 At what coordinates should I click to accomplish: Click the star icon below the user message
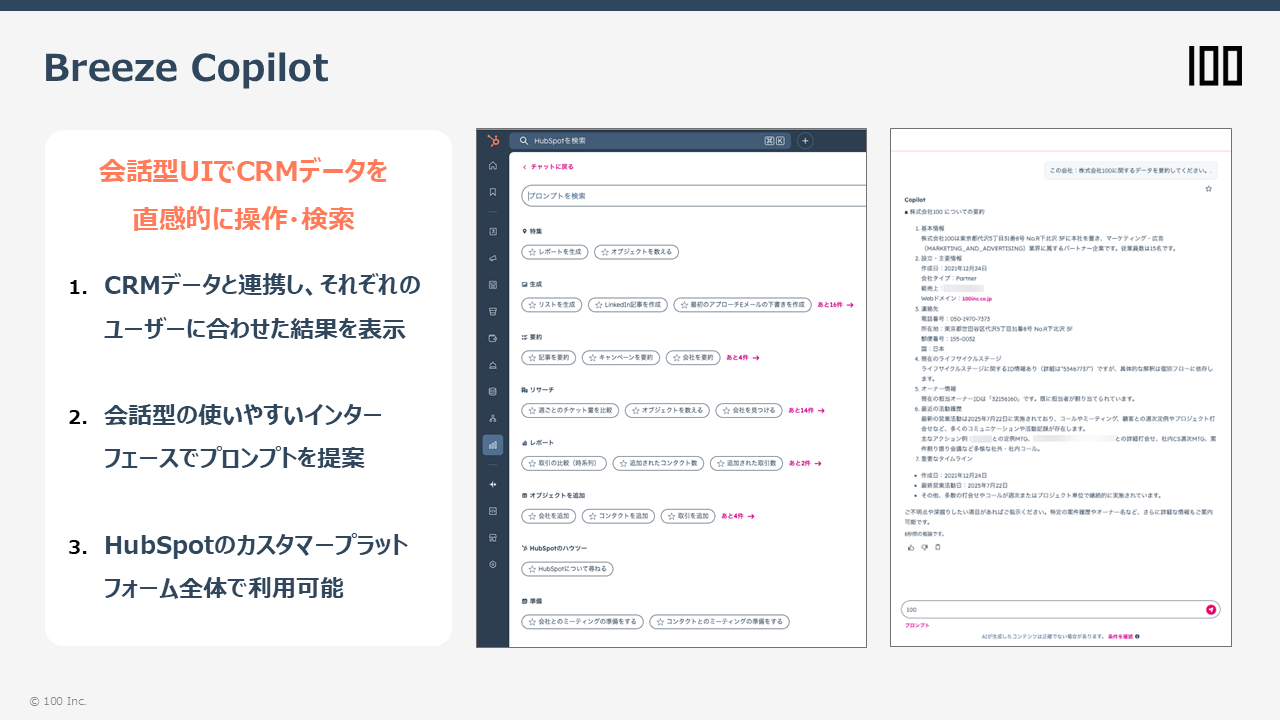[1208, 188]
